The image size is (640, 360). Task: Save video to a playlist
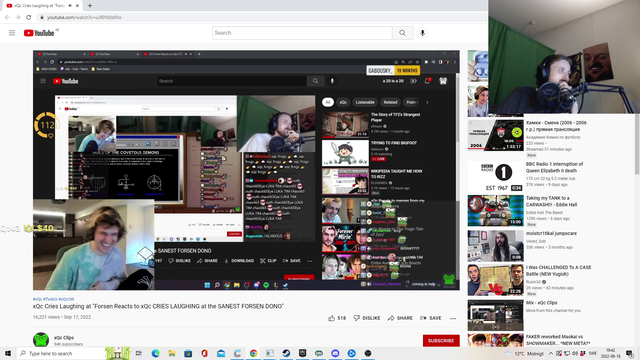point(430,318)
